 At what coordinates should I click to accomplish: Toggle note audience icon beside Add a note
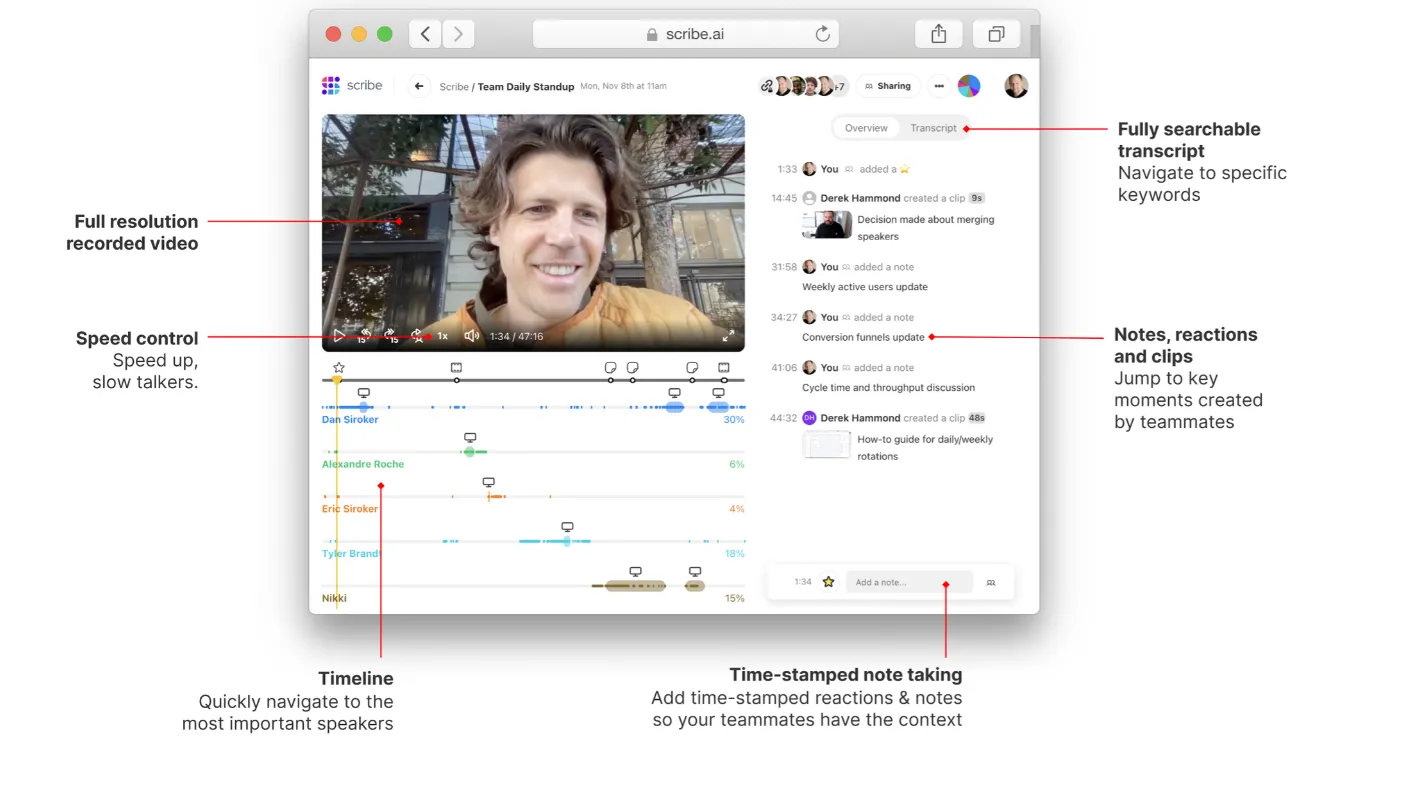(991, 582)
